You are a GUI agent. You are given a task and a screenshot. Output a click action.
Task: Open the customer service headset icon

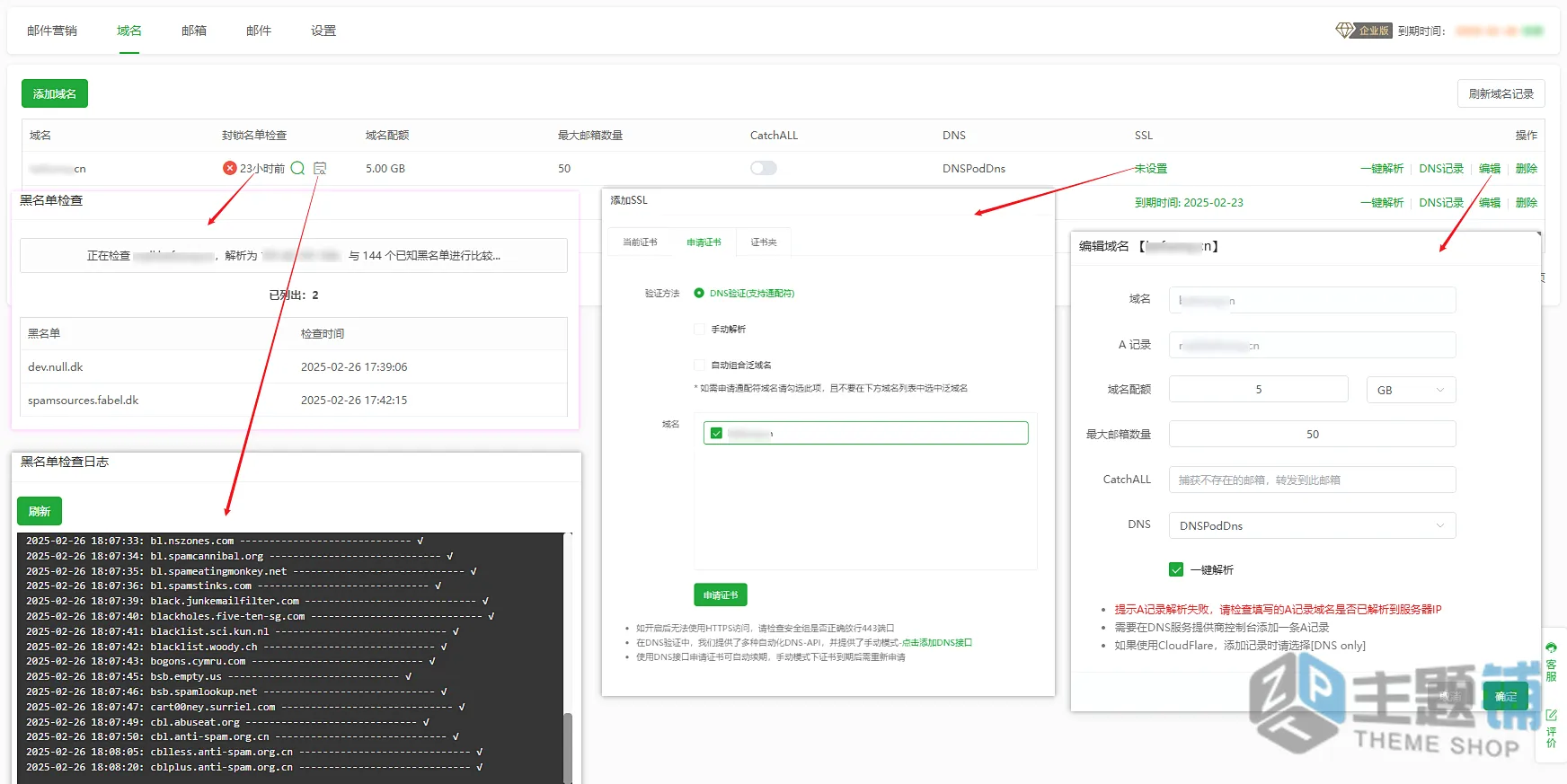(x=1551, y=647)
